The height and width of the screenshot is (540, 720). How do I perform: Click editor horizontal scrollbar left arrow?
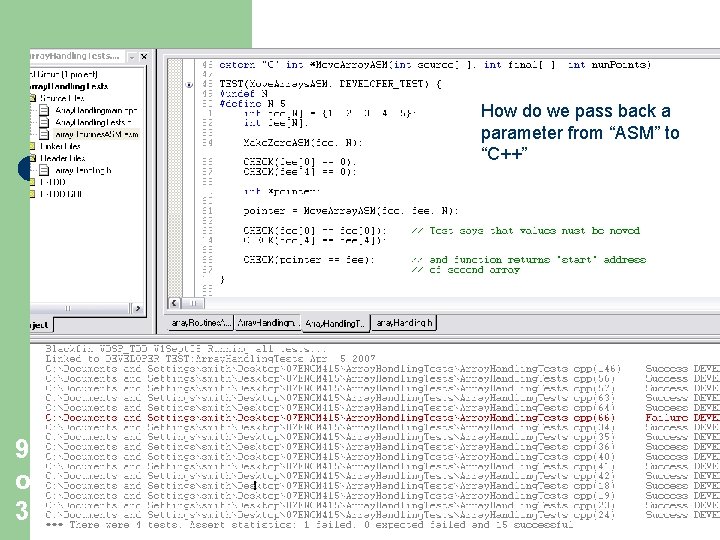tap(174, 303)
